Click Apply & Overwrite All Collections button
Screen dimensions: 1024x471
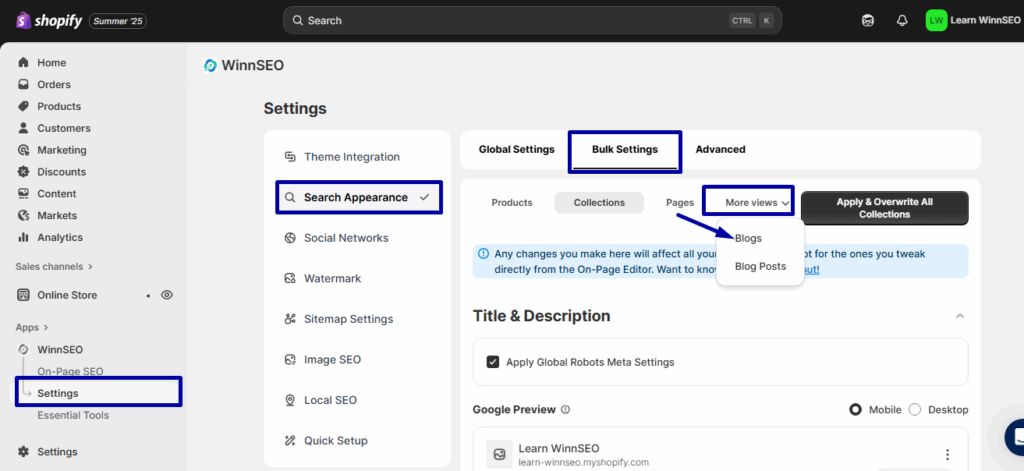[884, 208]
